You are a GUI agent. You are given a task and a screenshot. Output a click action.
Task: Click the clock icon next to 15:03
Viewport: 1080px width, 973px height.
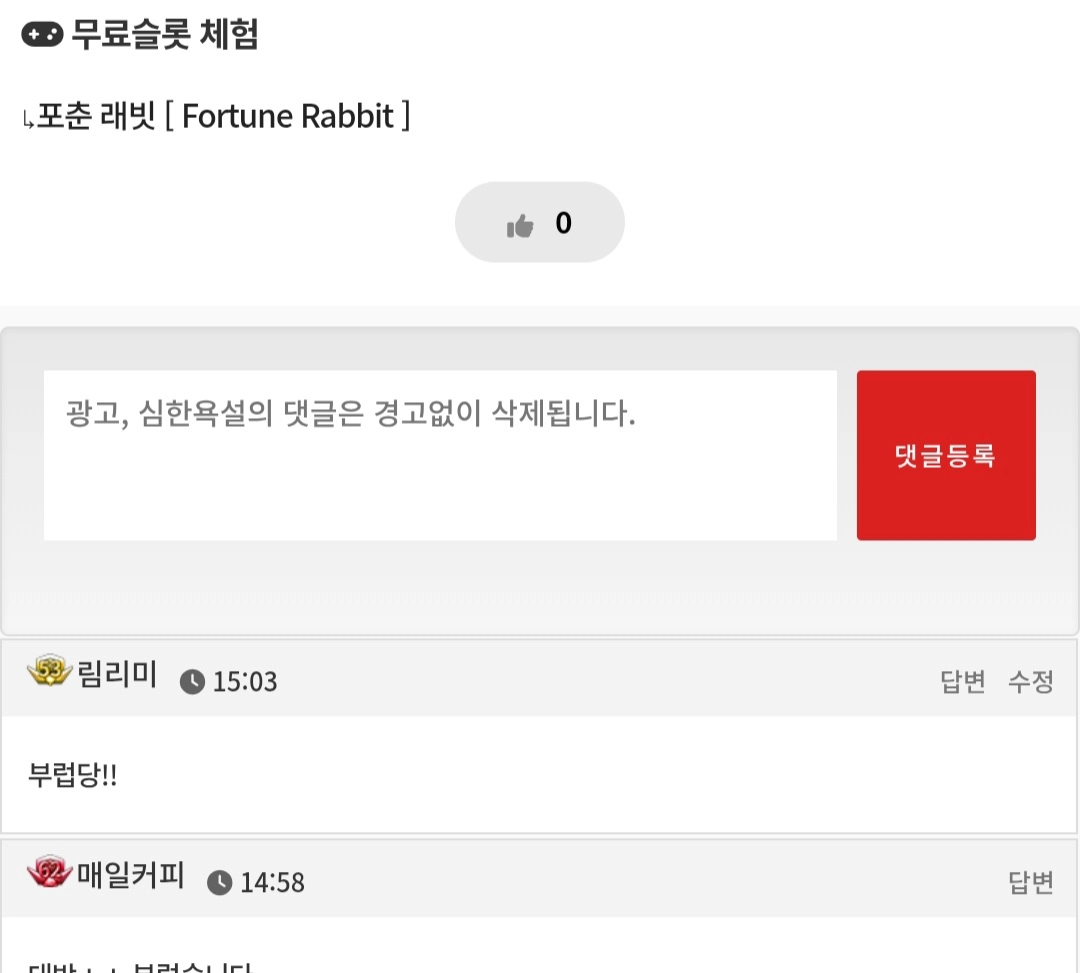192,682
